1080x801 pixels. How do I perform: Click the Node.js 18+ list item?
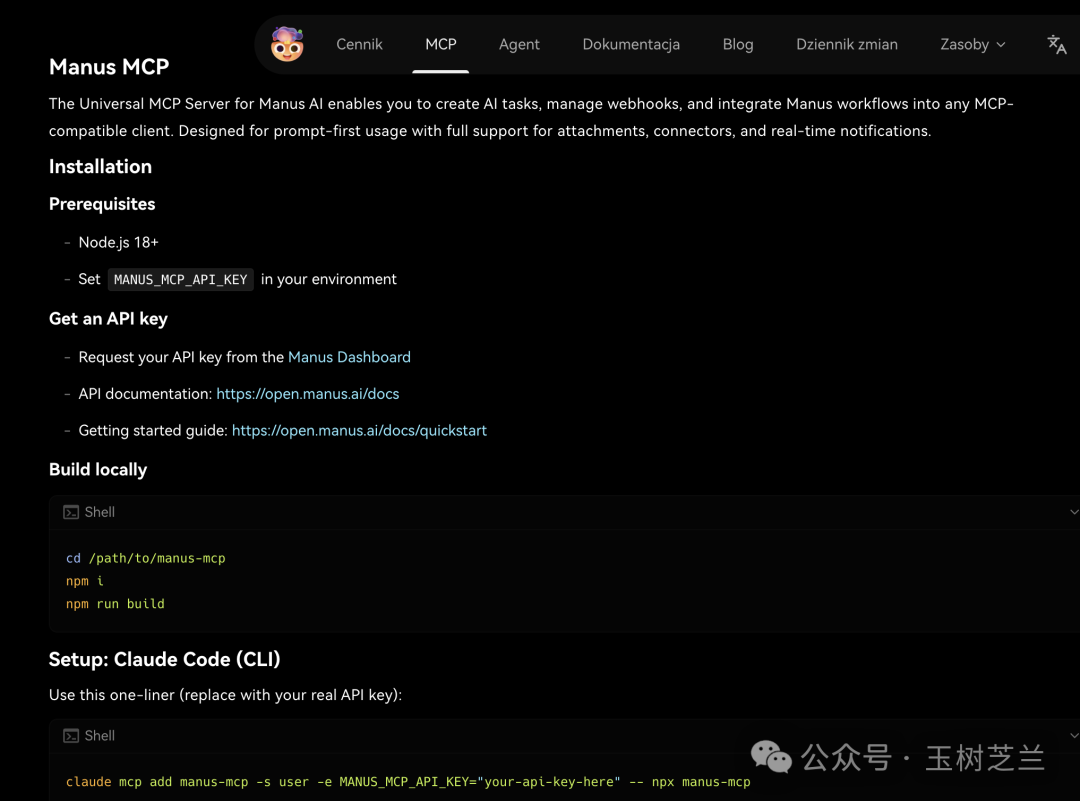(118, 242)
